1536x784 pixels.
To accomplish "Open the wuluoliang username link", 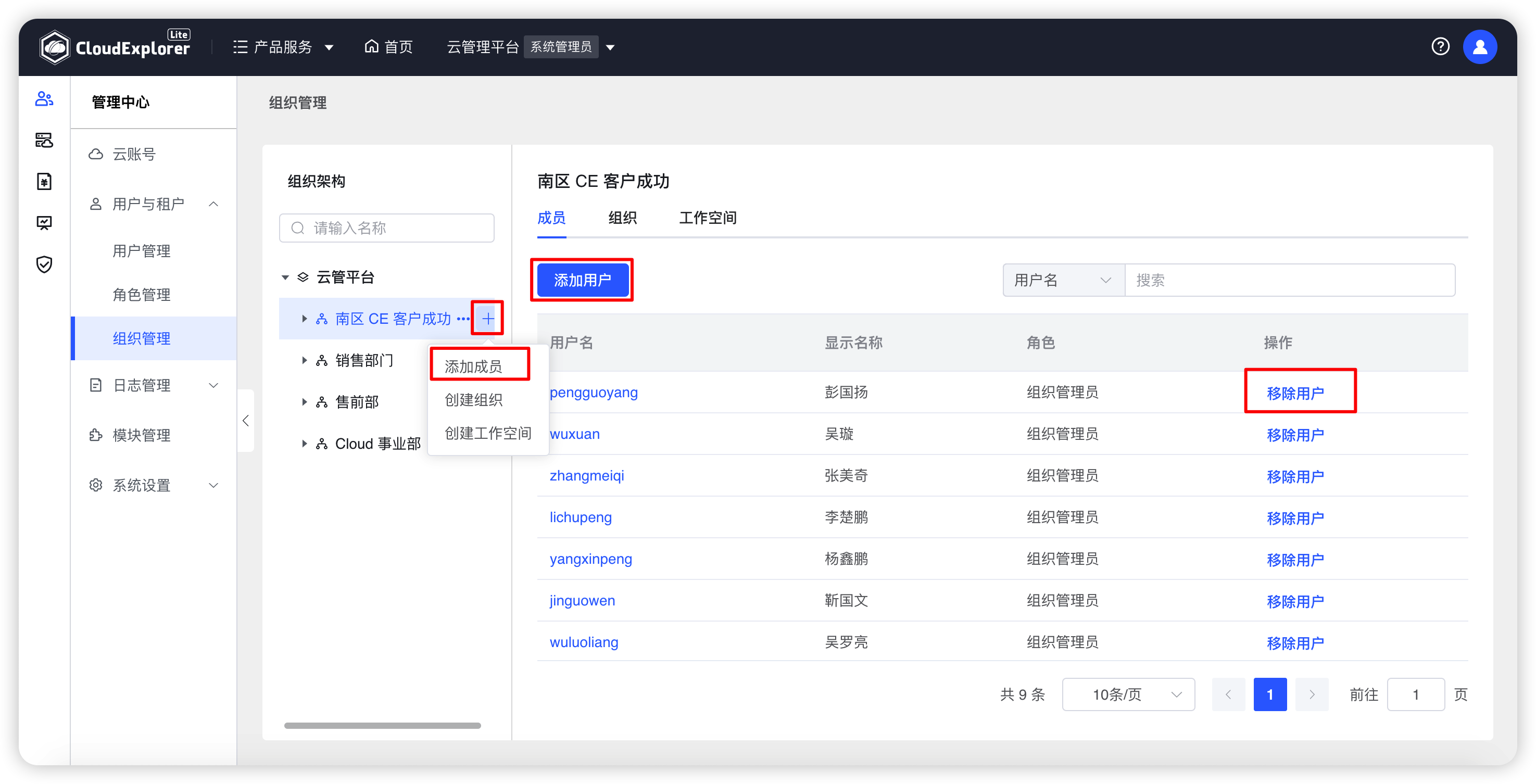I will point(584,642).
